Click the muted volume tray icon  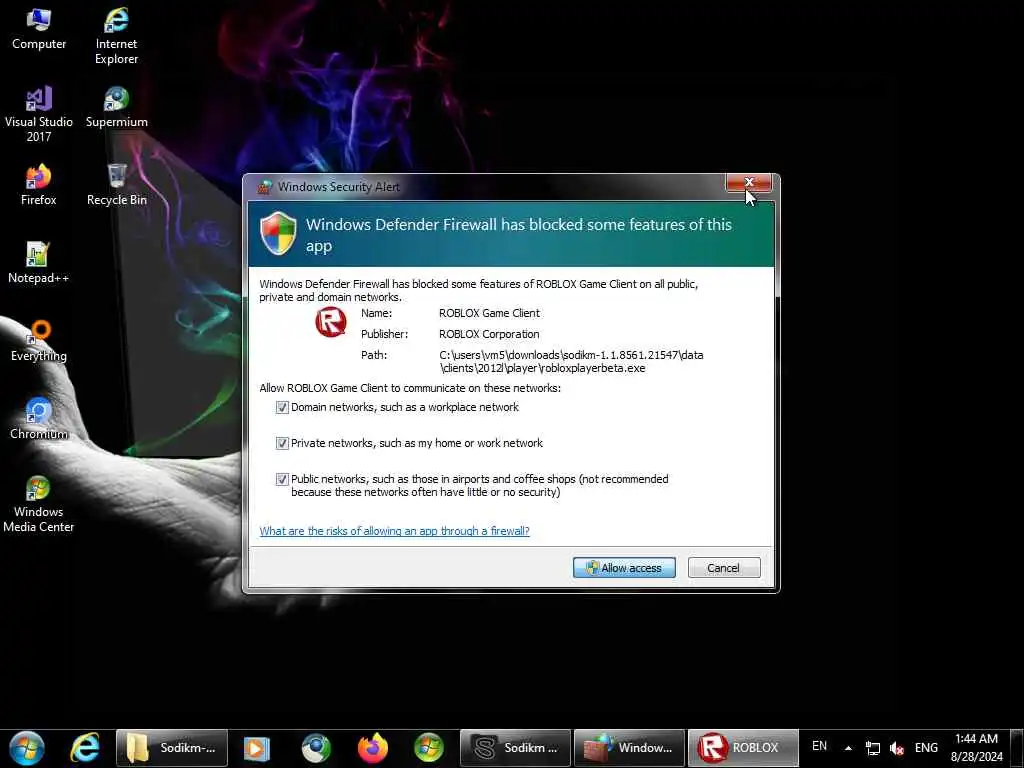coord(897,748)
